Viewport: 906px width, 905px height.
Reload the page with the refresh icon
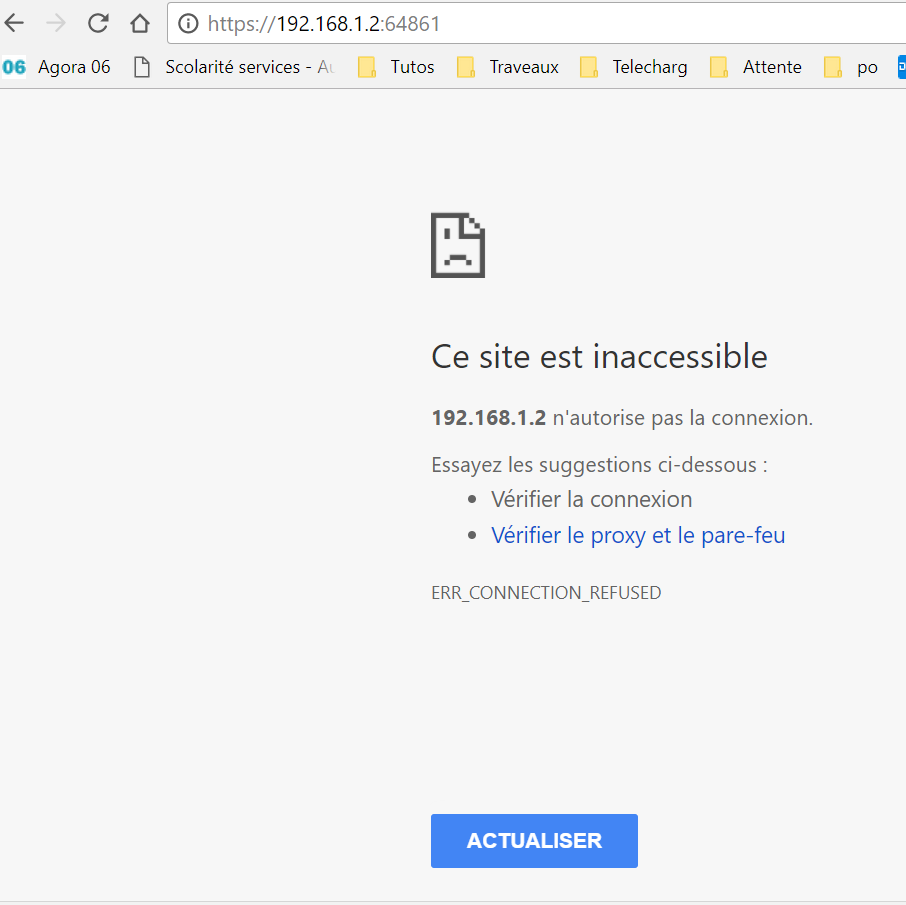pyautogui.click(x=98, y=24)
